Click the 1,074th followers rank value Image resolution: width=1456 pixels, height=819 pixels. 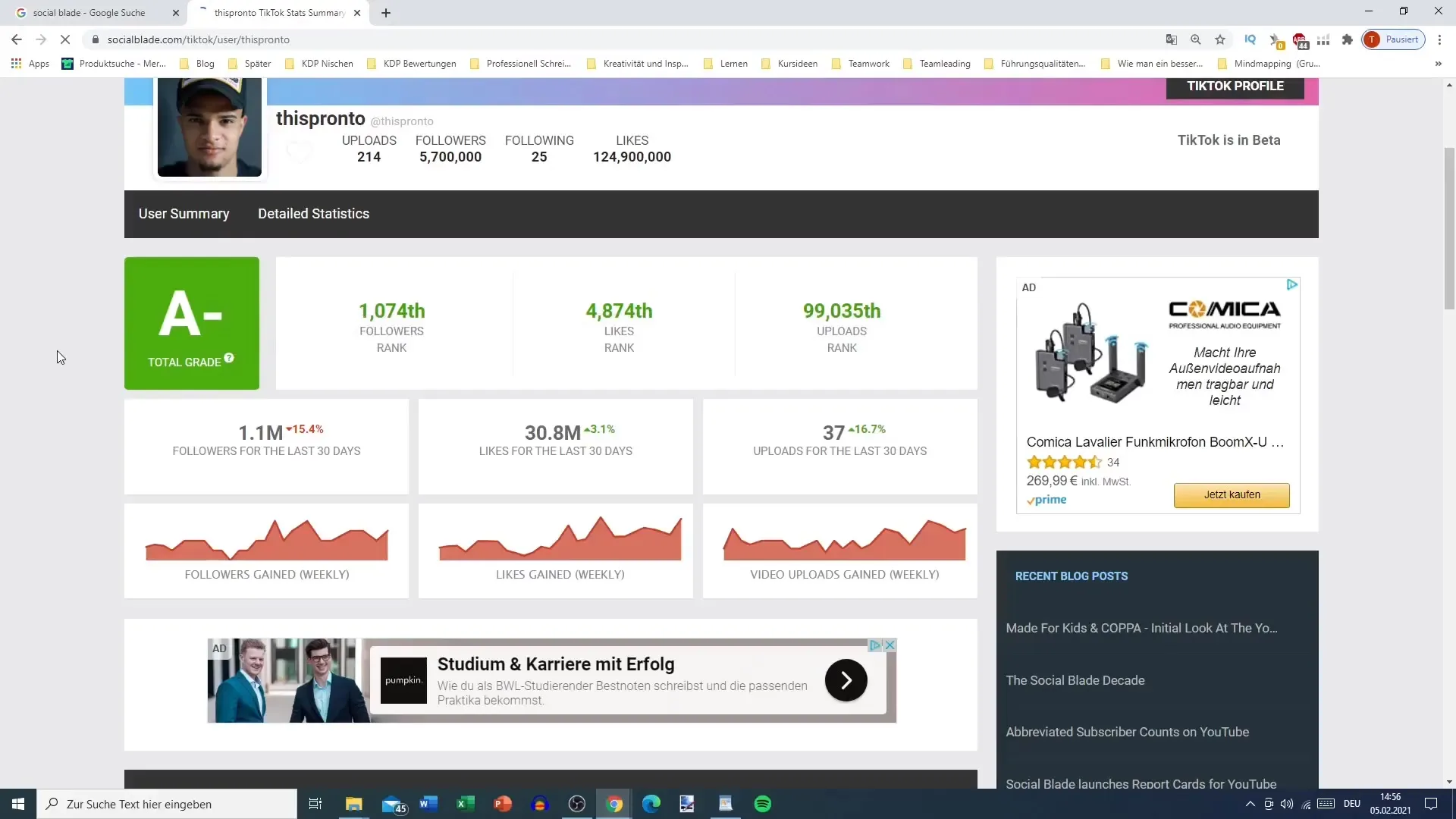pos(391,311)
